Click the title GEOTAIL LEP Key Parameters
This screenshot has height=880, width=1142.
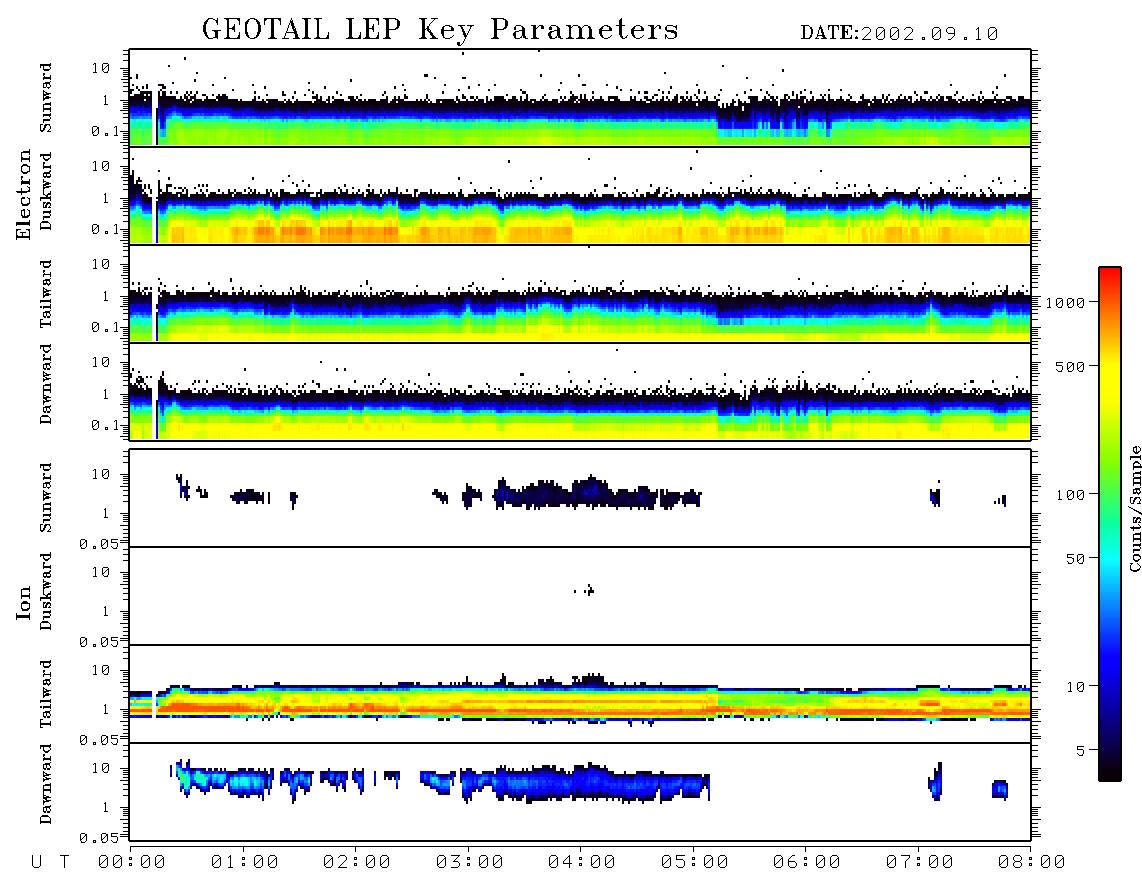440,30
